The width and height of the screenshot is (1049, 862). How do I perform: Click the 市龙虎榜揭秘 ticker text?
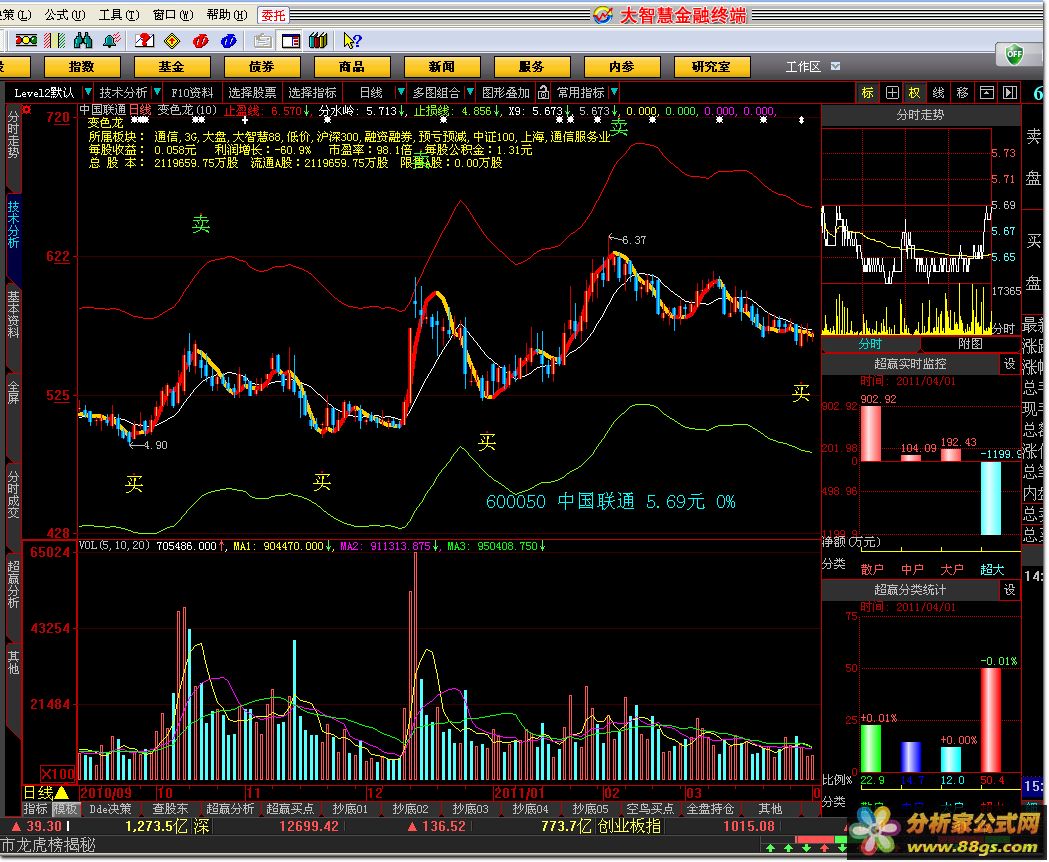pos(47,845)
